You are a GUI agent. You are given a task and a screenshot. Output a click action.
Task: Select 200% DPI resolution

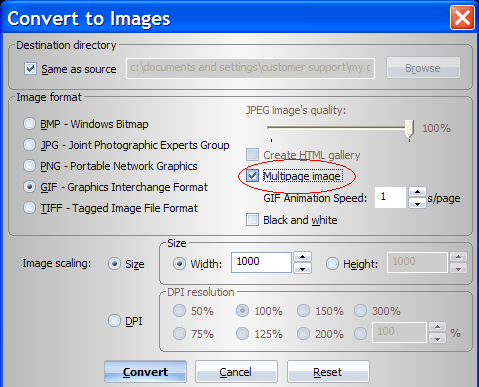(x=303, y=333)
